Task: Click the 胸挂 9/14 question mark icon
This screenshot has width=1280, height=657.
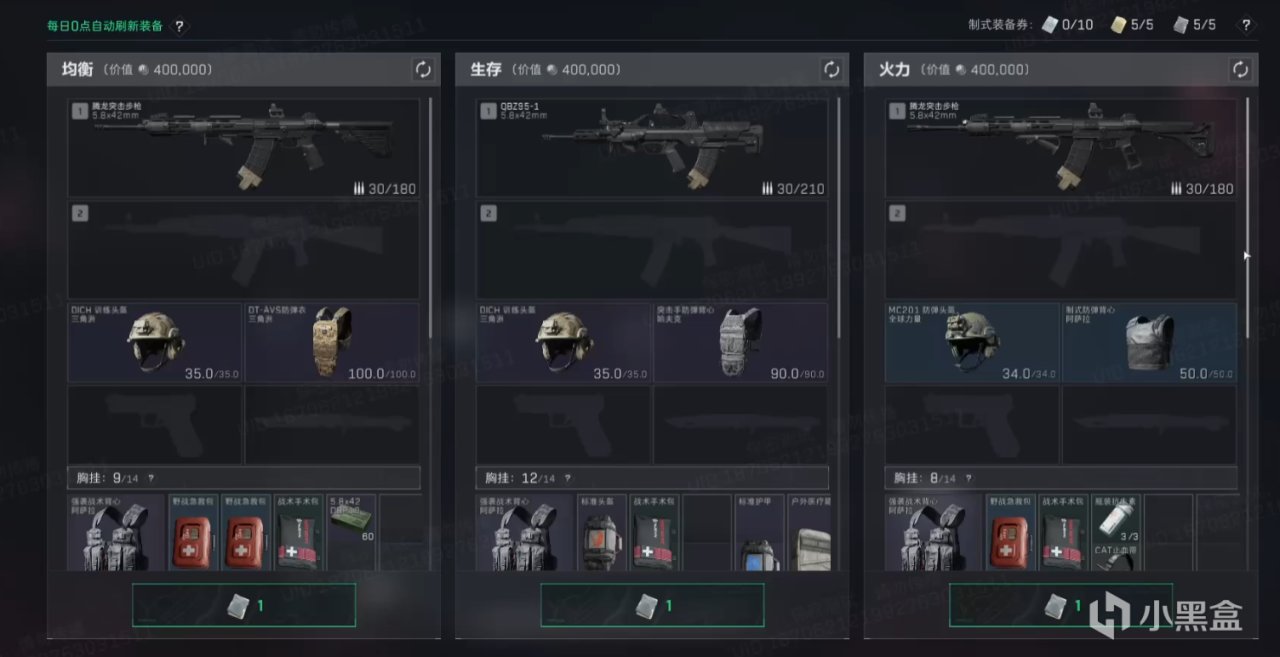Action: 151,478
